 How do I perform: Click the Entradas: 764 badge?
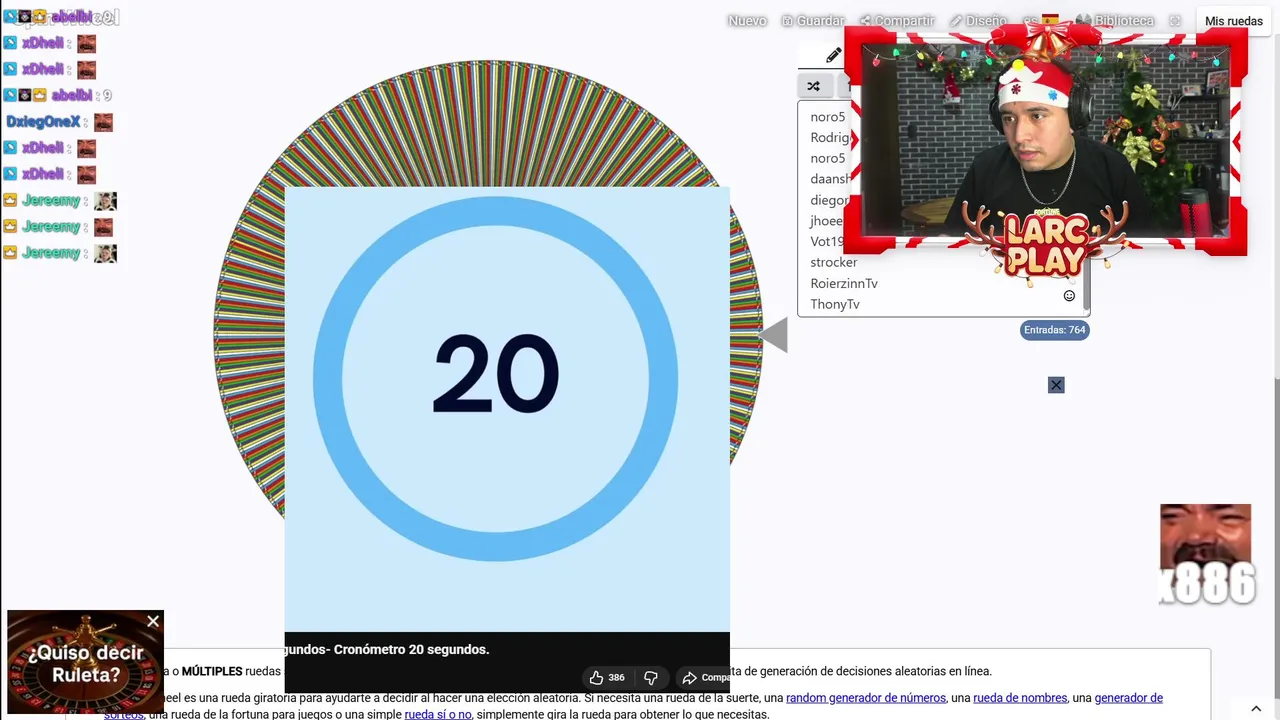tap(1054, 330)
